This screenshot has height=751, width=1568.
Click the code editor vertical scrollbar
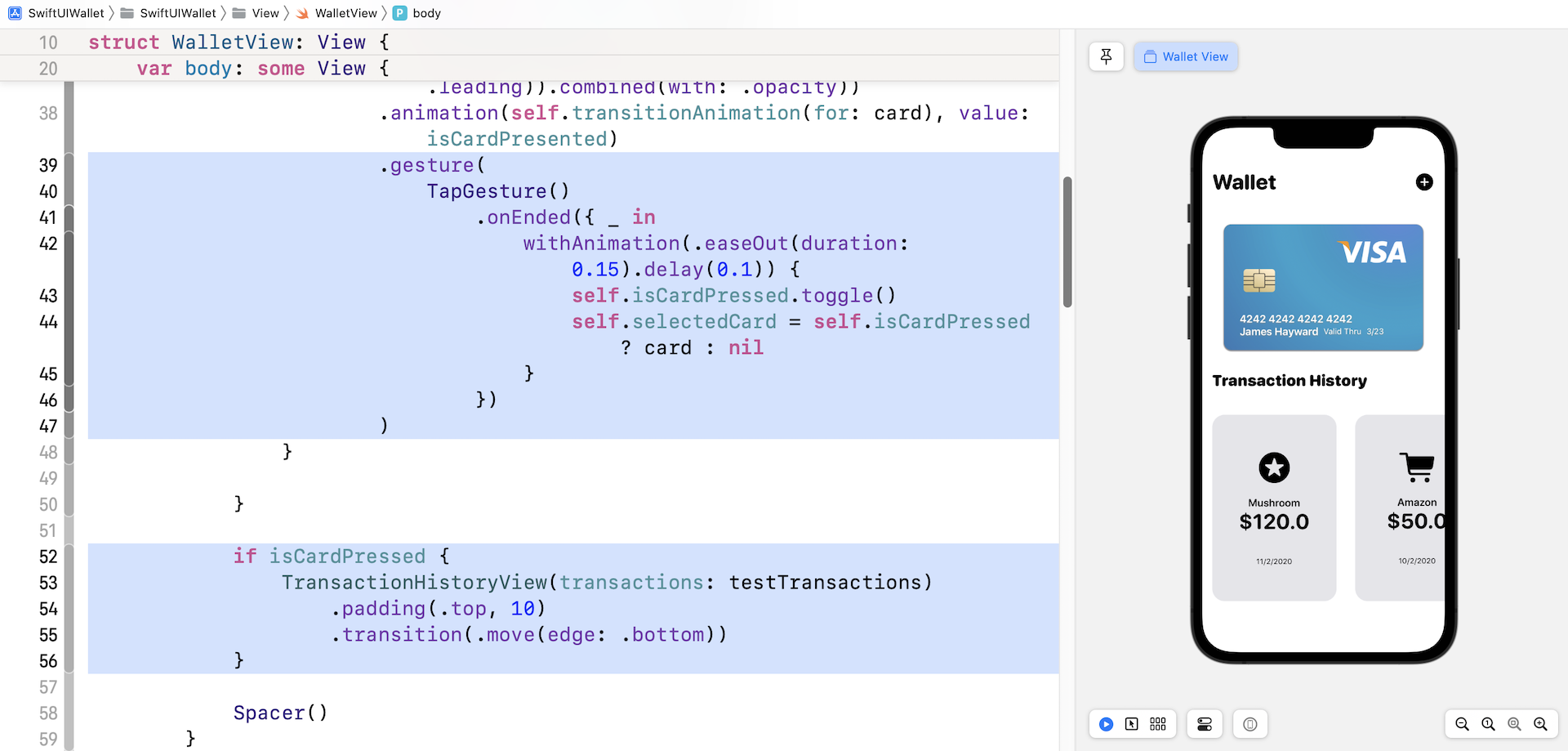pos(1067,242)
